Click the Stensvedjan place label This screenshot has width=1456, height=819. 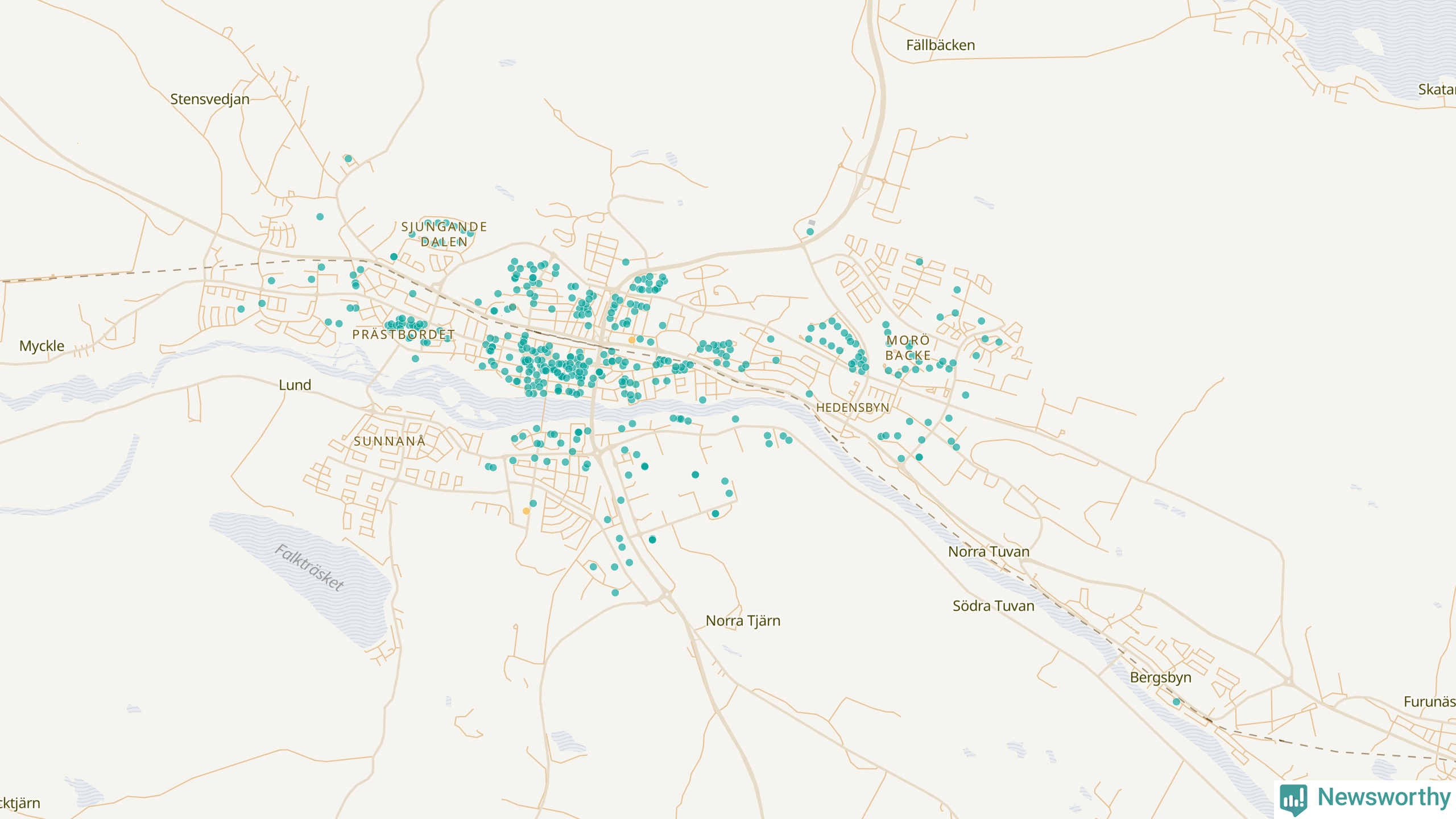210,99
